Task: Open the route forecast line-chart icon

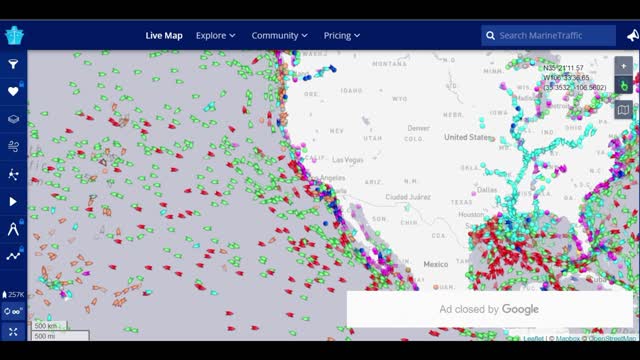Action: 13,256
